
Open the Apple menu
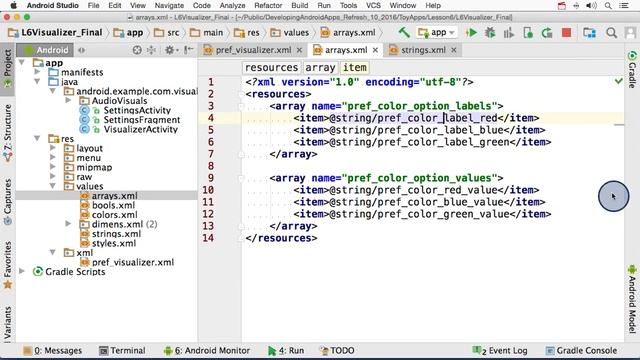coord(13,6)
